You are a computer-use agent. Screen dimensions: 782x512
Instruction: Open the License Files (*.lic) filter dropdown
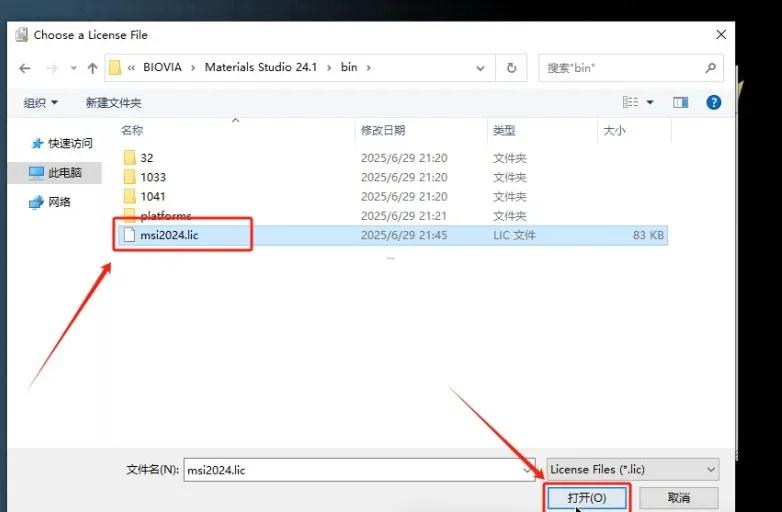point(633,470)
